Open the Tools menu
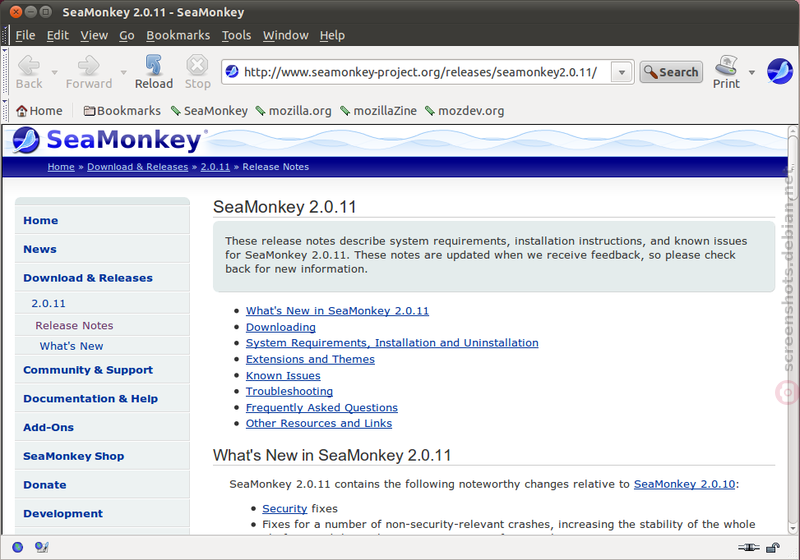Viewport: 800px width, 560px height. coord(236,35)
